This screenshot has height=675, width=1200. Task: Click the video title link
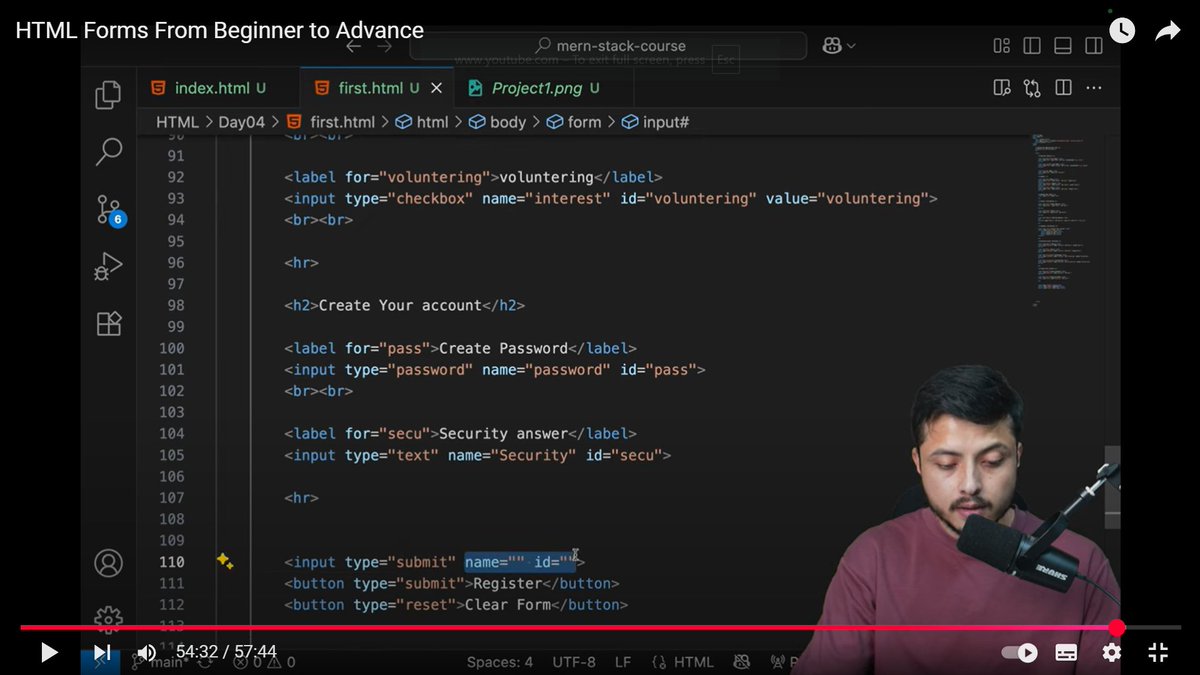220,30
